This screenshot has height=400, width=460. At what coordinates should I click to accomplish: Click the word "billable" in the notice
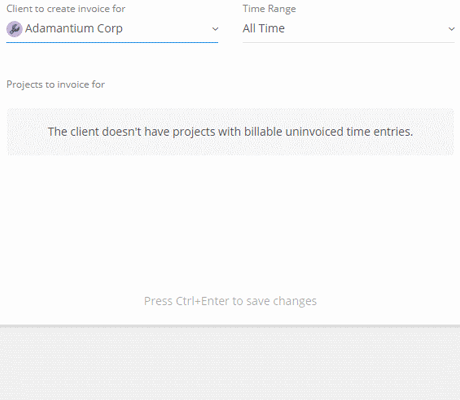(x=263, y=132)
